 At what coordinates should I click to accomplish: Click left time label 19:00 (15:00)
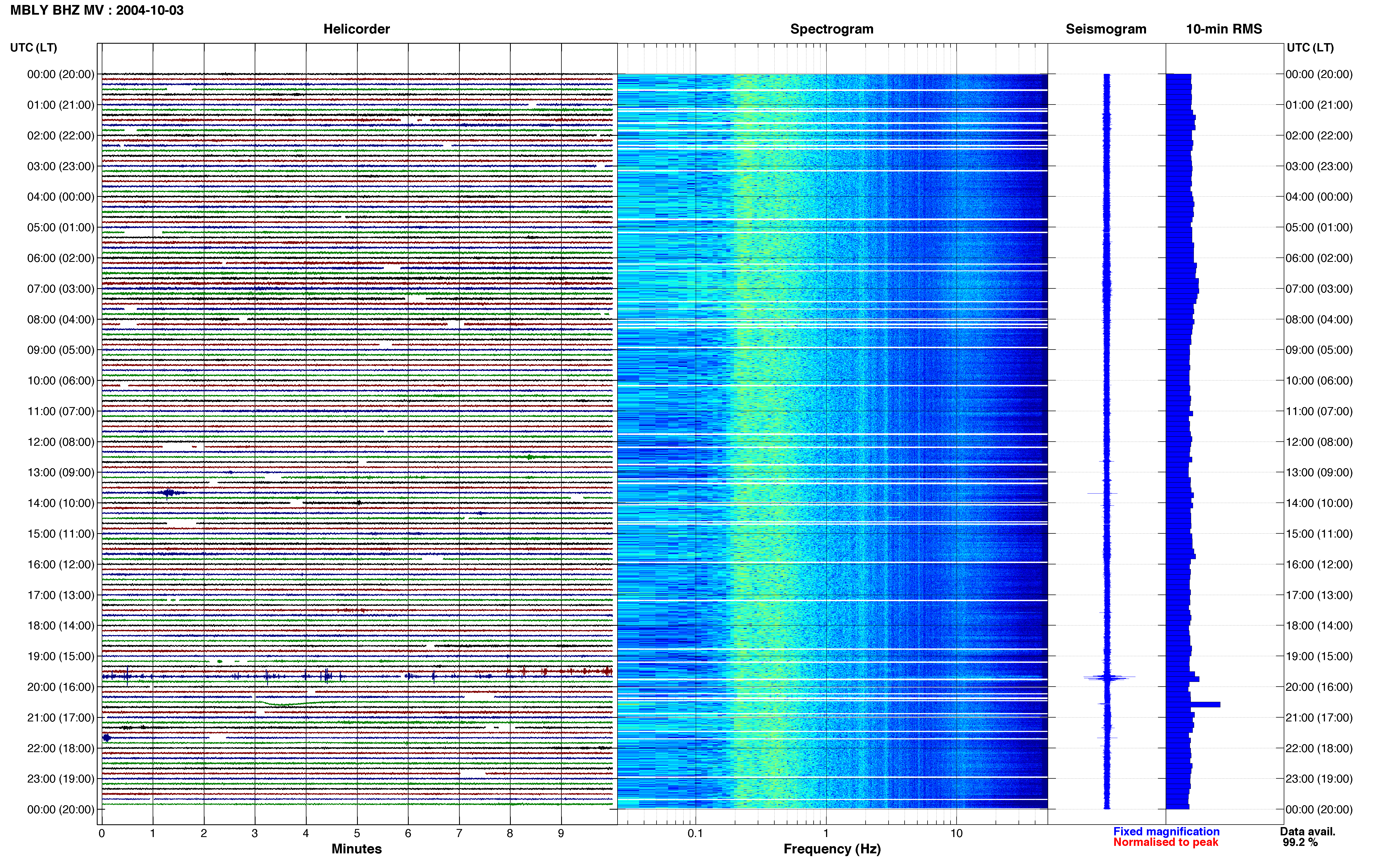(x=61, y=656)
